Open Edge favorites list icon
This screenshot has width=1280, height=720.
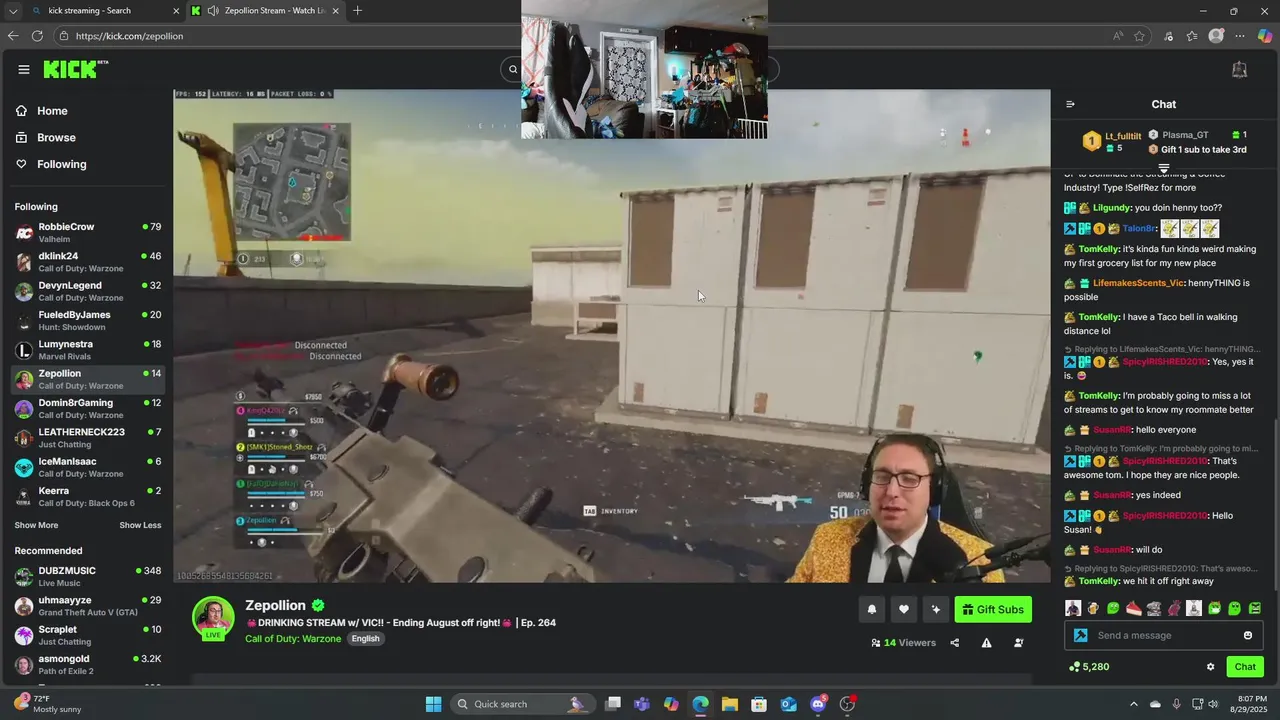1192,36
